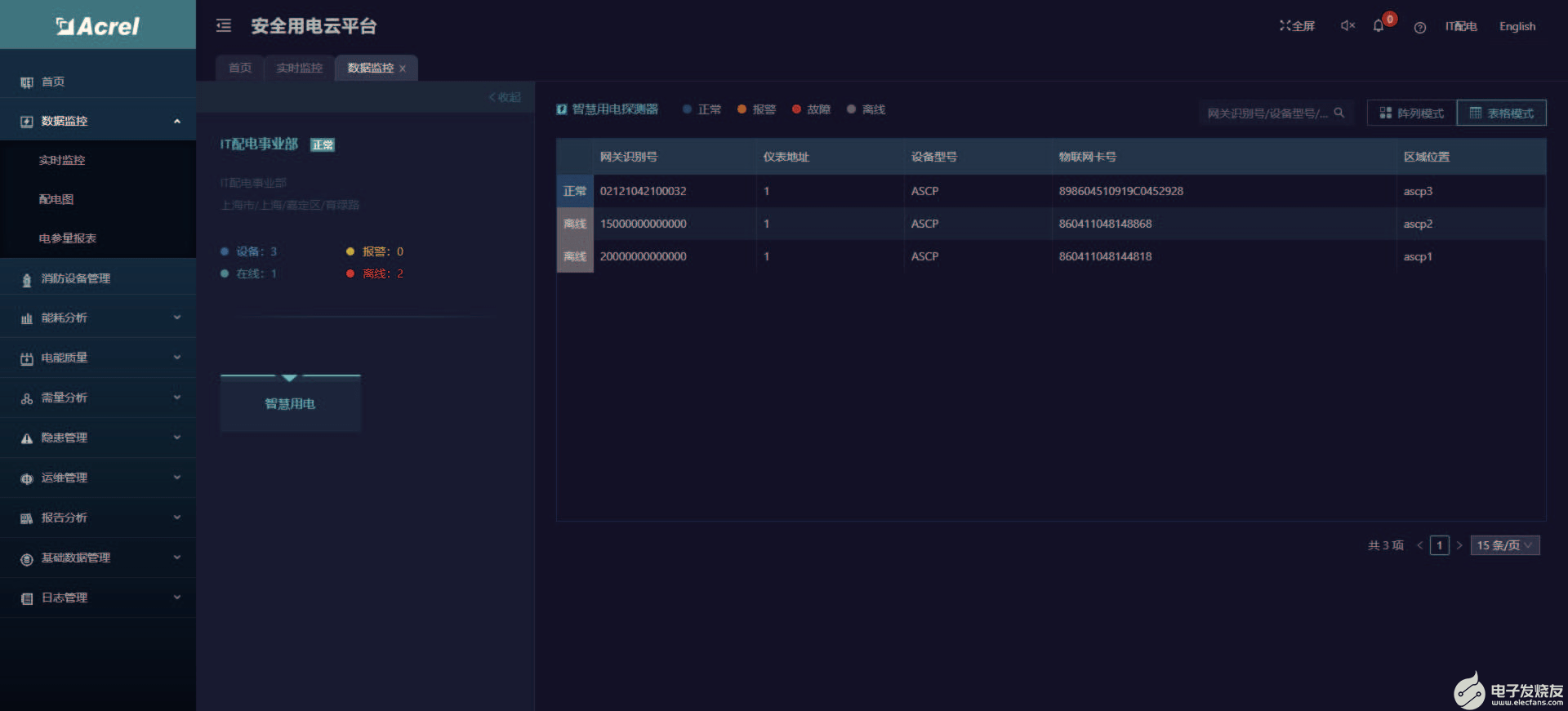Select the 智慧用电 category card
This screenshot has height=711, width=1568.
290,403
